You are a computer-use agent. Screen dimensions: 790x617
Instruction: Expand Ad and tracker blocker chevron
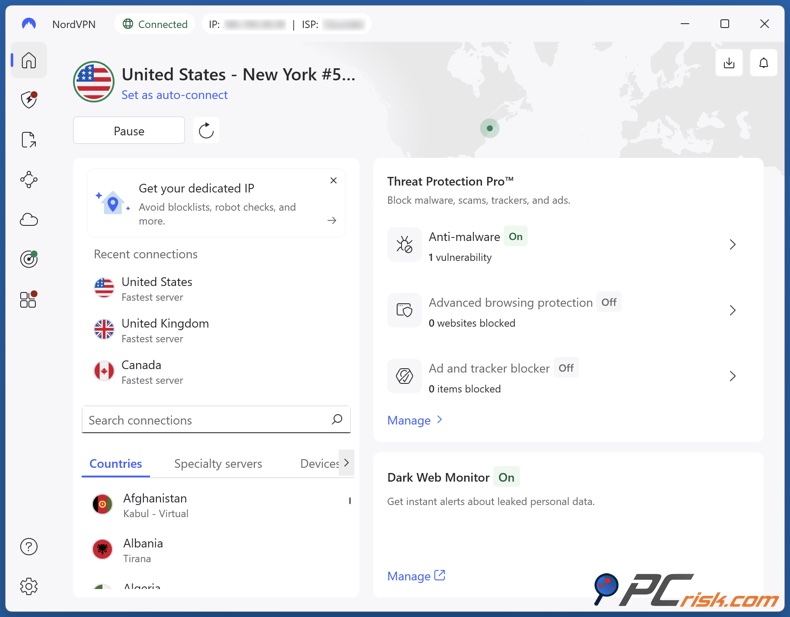point(732,377)
